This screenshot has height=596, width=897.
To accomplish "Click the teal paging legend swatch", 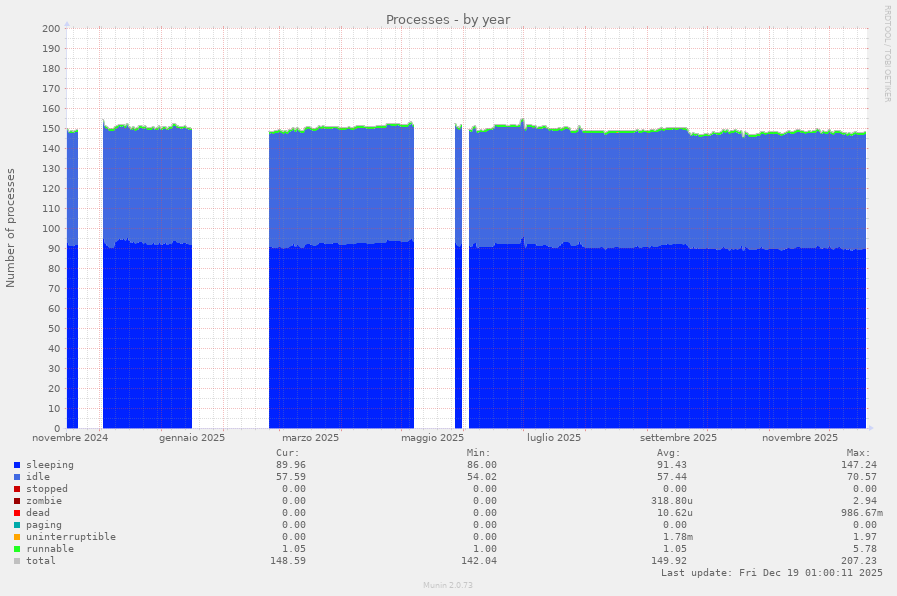I will (x=17, y=525).
